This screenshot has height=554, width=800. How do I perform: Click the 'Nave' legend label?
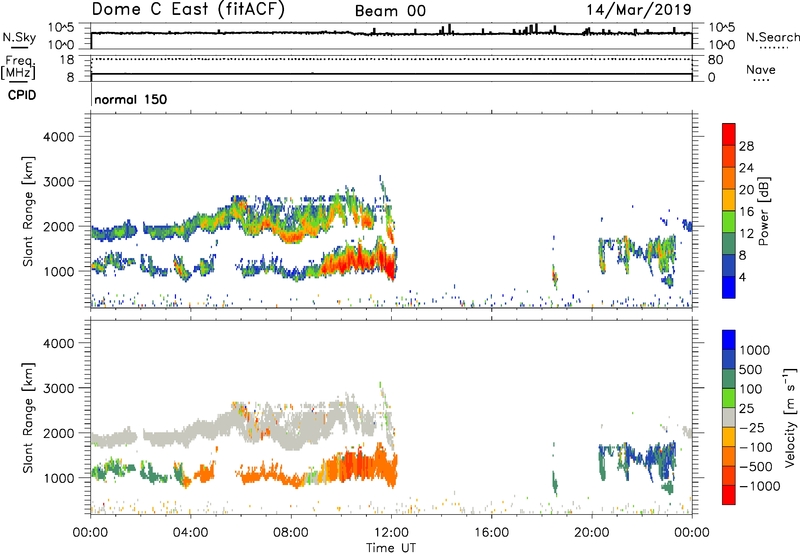click(x=761, y=69)
